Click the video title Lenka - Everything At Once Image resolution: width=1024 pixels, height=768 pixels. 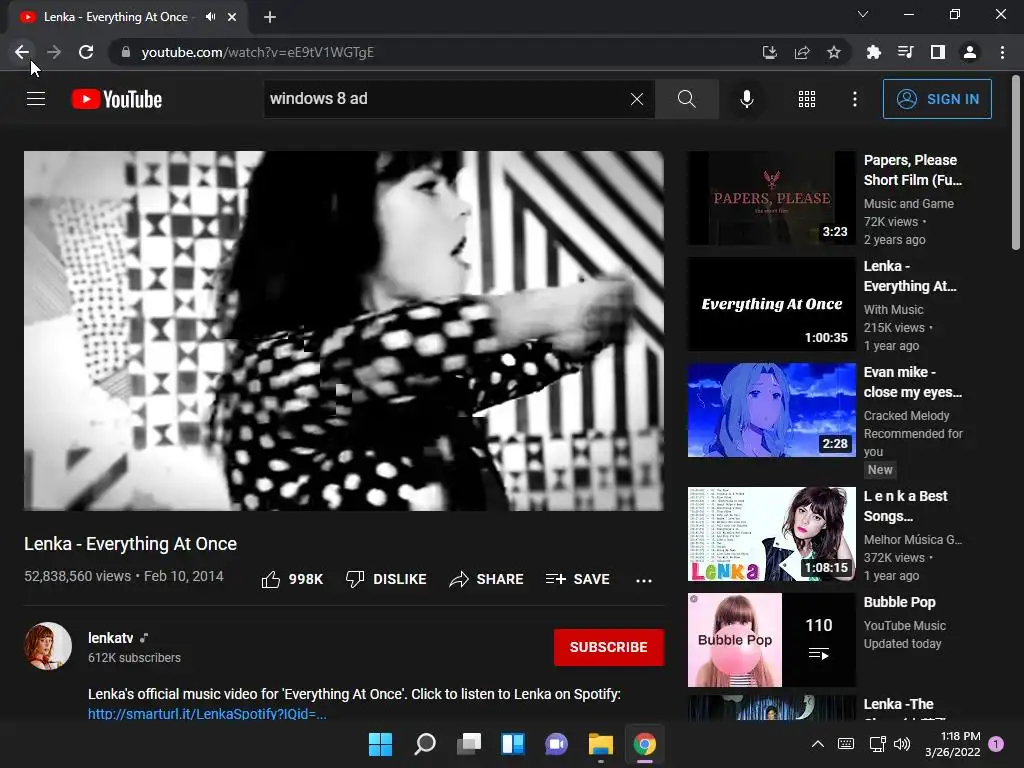(131, 544)
